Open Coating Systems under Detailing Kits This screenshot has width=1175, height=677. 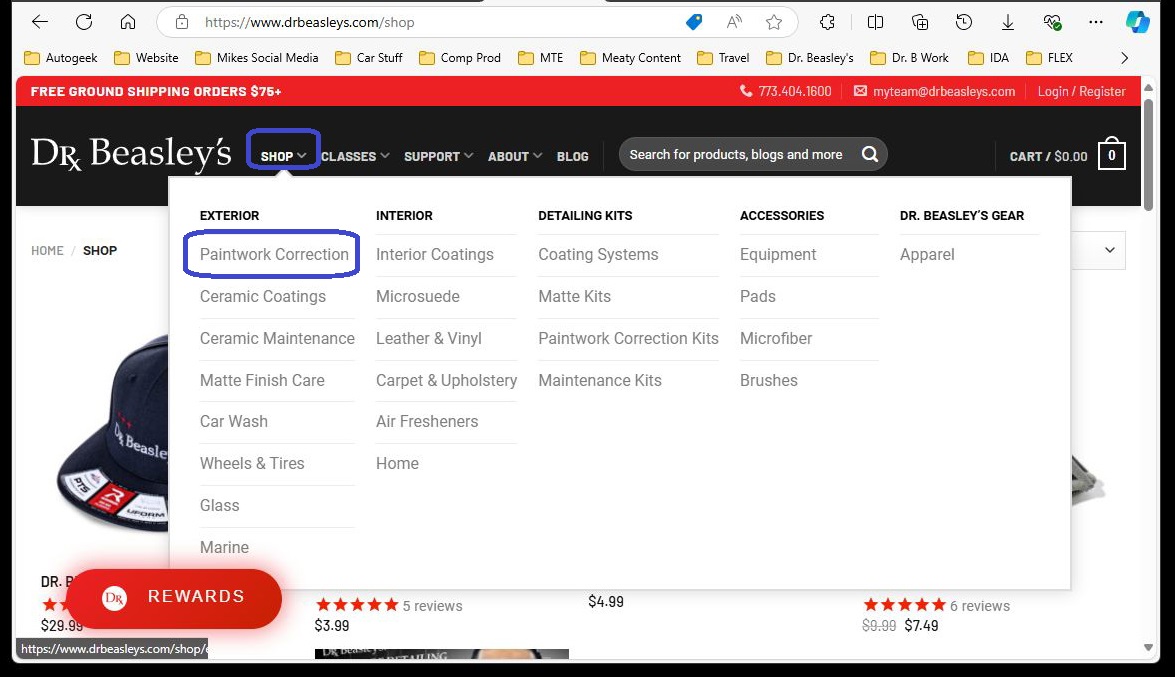(x=598, y=254)
